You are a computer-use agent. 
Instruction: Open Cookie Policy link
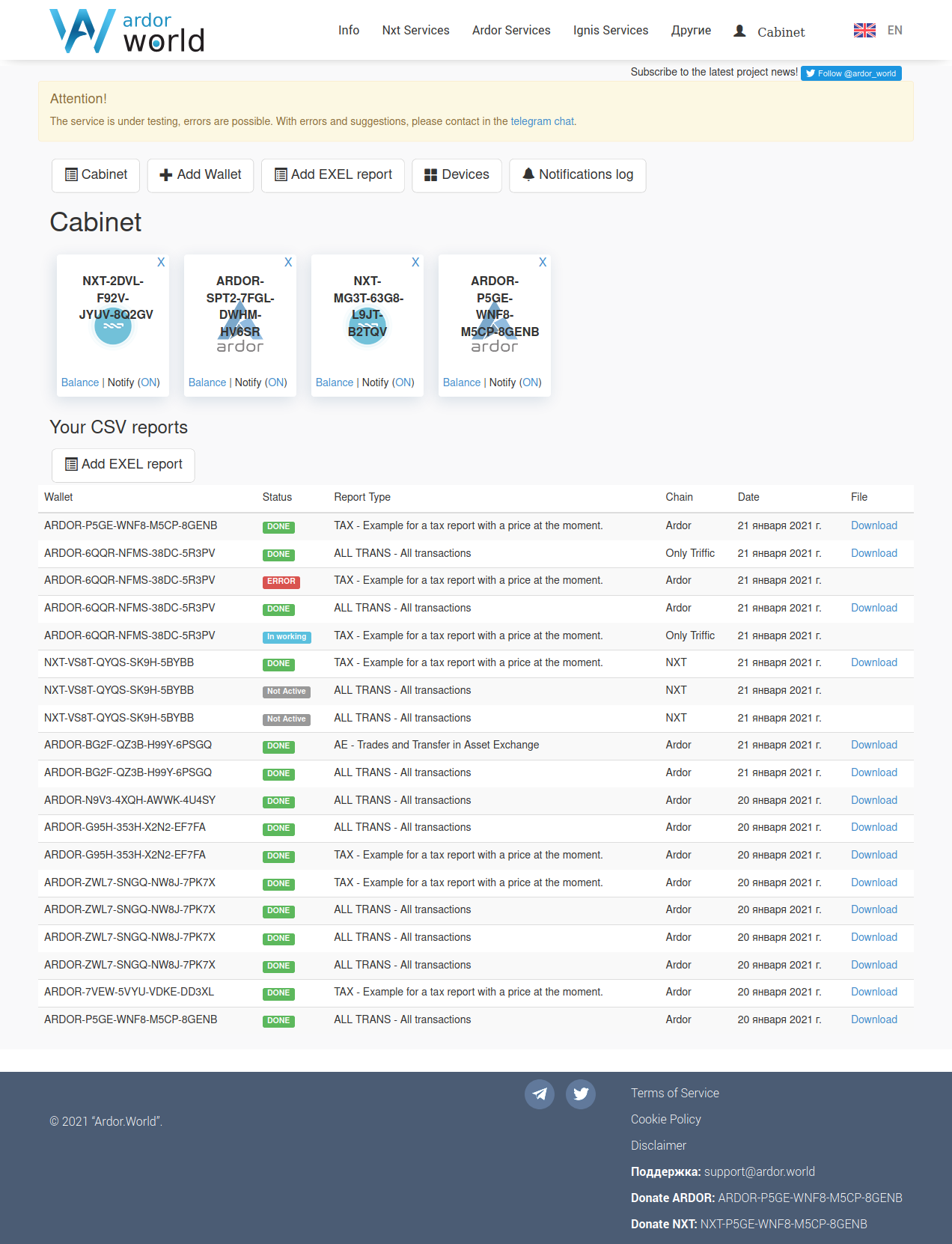[x=666, y=1119]
